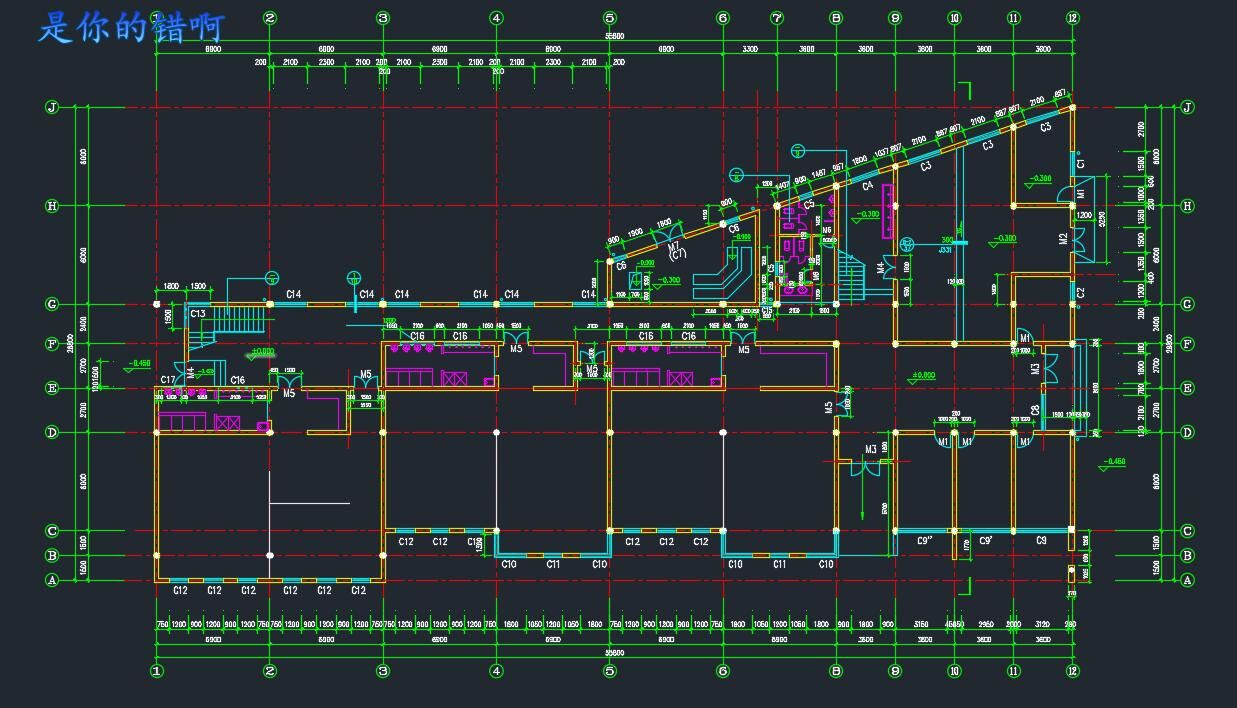Click the C8 window label
Image resolution: width=1237 pixels, height=708 pixels.
(1034, 410)
